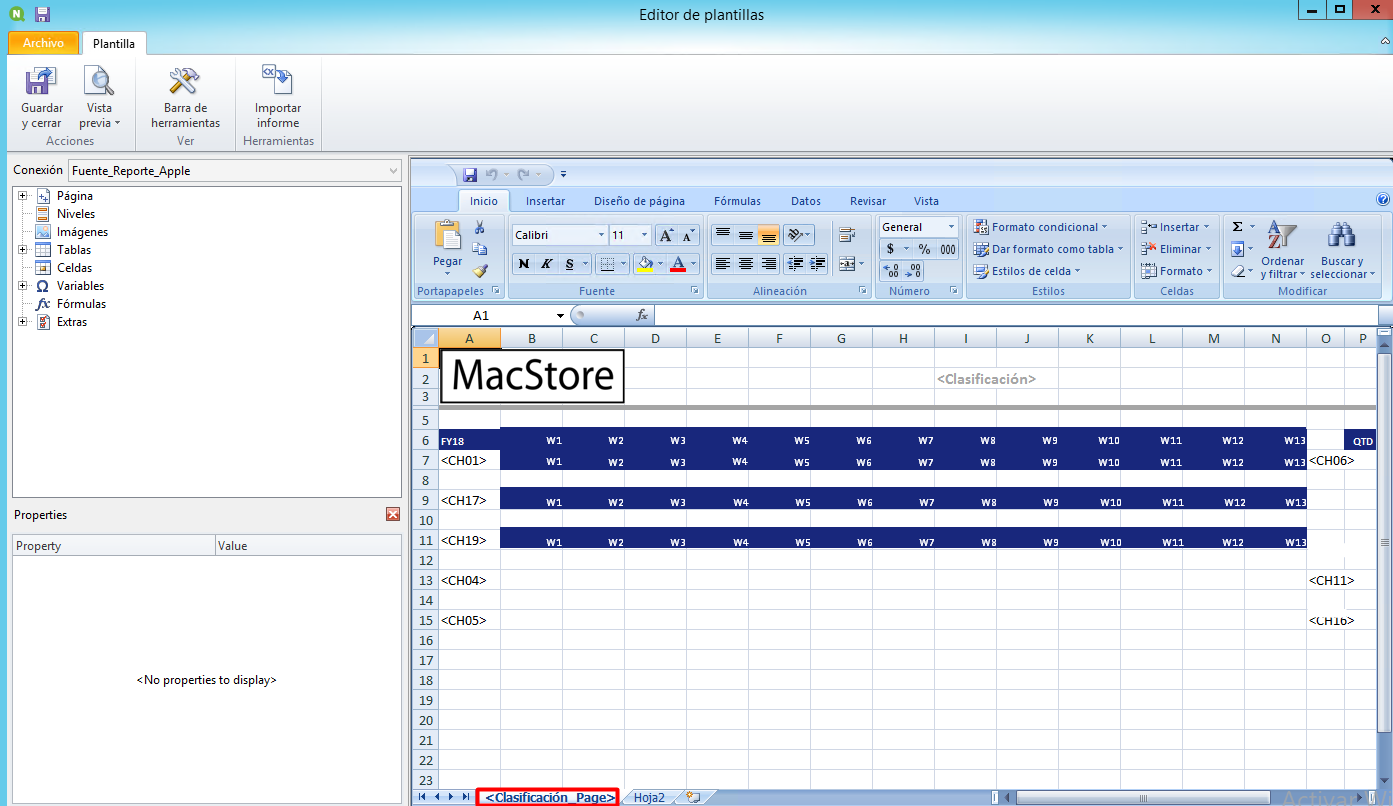Toggle top vertical alignment

(723, 235)
